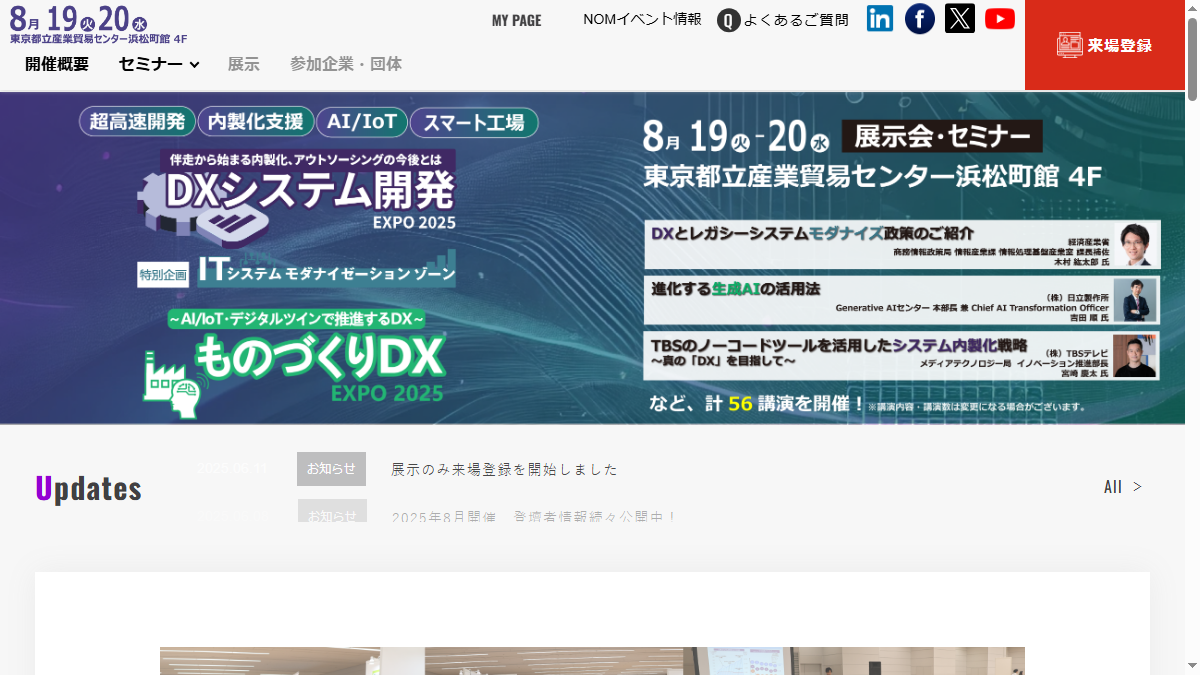This screenshot has width=1200, height=675.
Task: Click the AI/IoT tag in banner
Action: click(362, 122)
